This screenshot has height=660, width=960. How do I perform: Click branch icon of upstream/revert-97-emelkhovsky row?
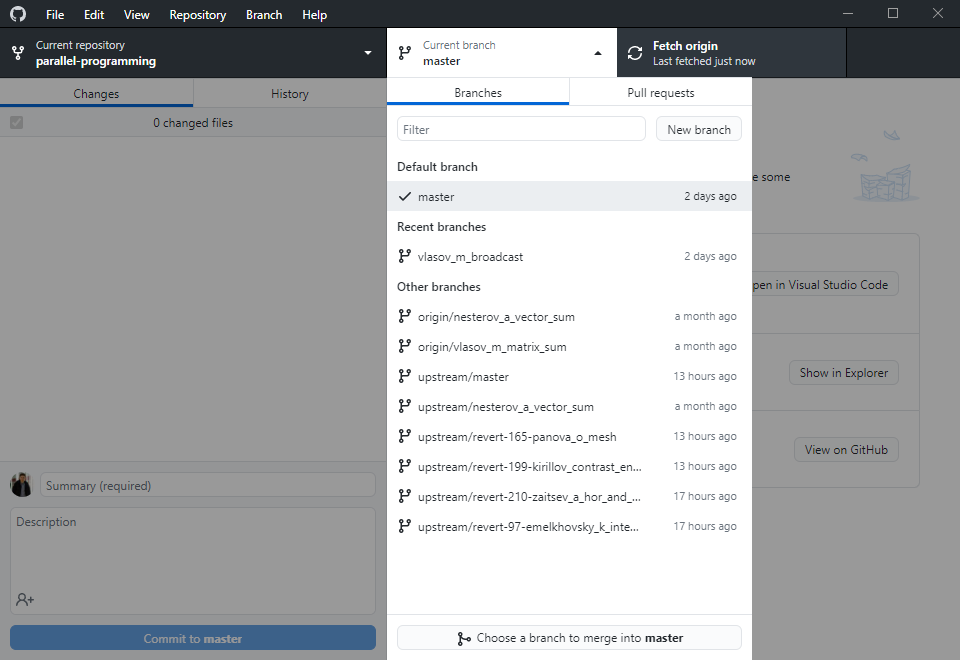point(404,526)
